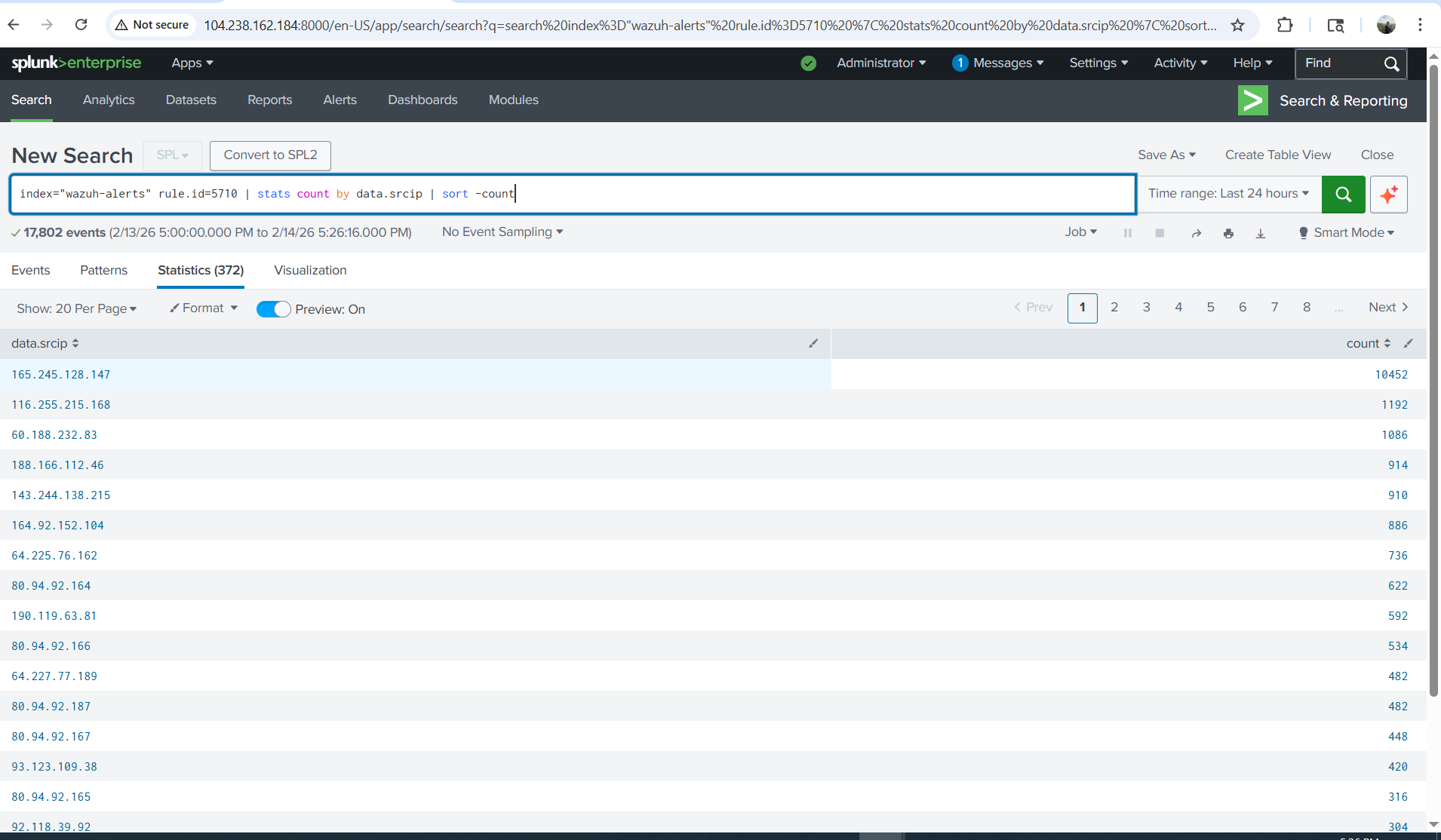Open Time range Last 24 hours picker
Viewport: 1441px width, 840px height.
click(x=1229, y=194)
